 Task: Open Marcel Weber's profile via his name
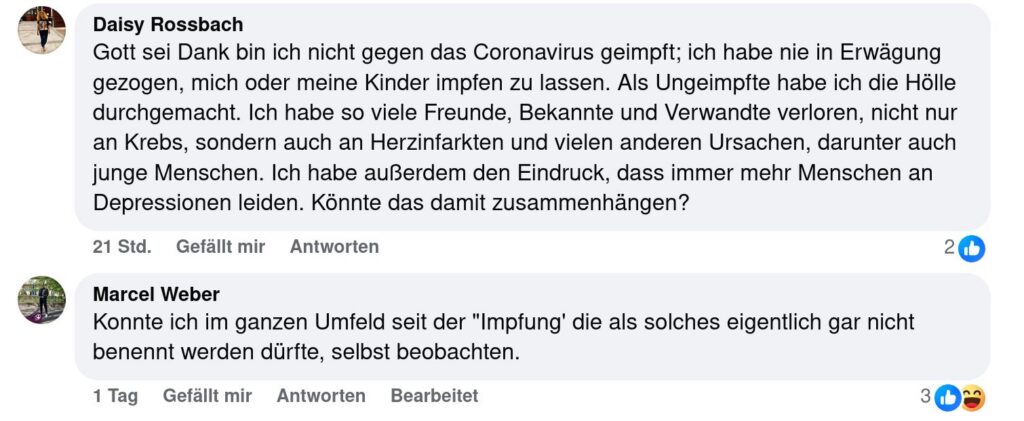pos(156,294)
